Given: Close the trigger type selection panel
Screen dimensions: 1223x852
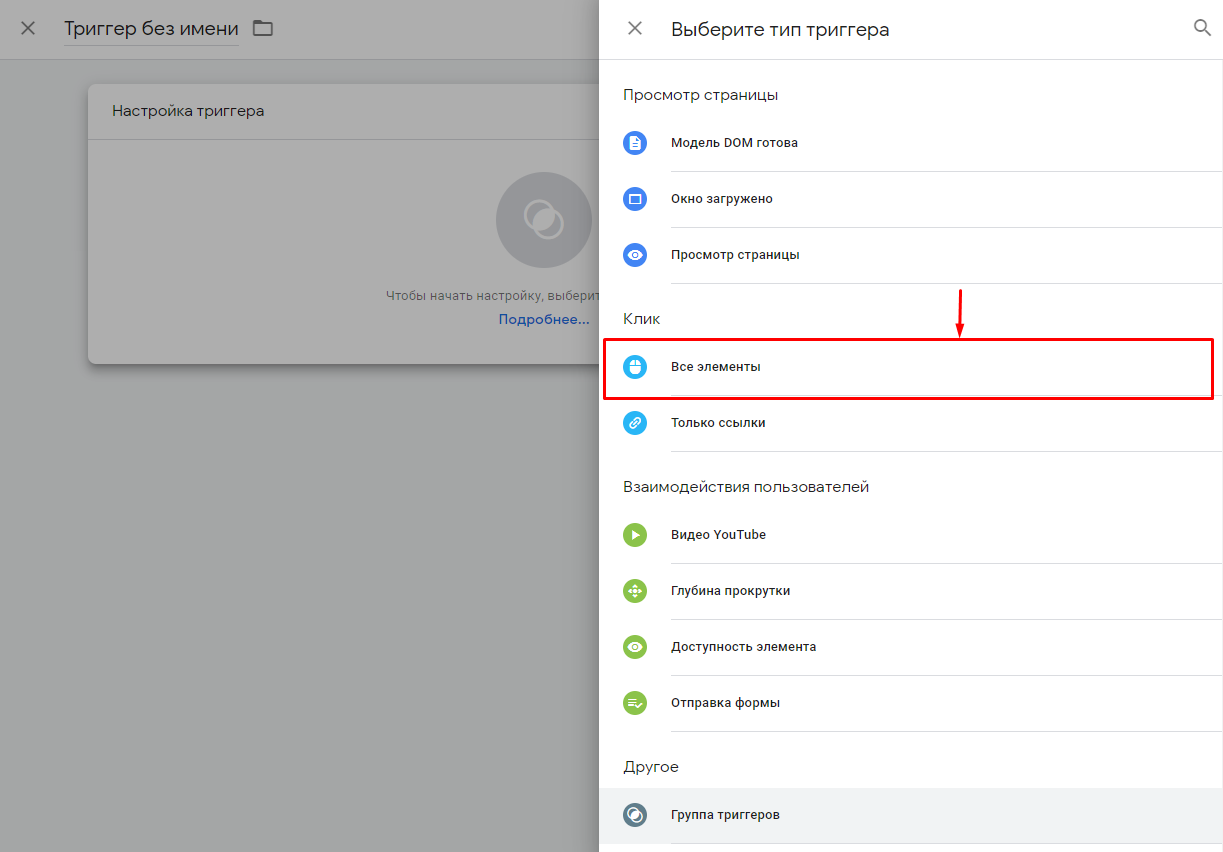Looking at the screenshot, I should pyautogui.click(x=635, y=28).
